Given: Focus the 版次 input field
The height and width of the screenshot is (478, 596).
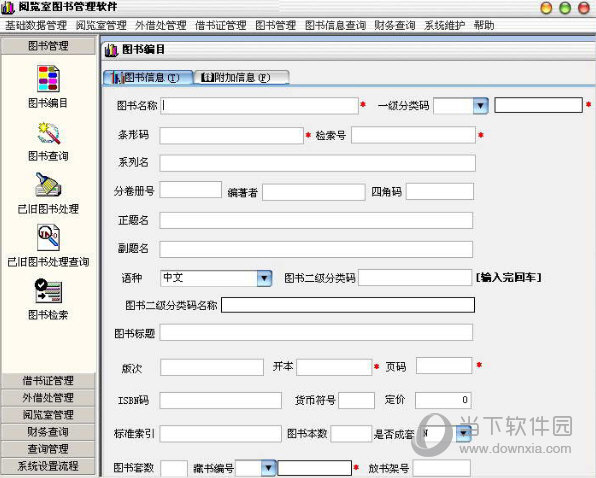Looking at the screenshot, I should click(x=212, y=367).
